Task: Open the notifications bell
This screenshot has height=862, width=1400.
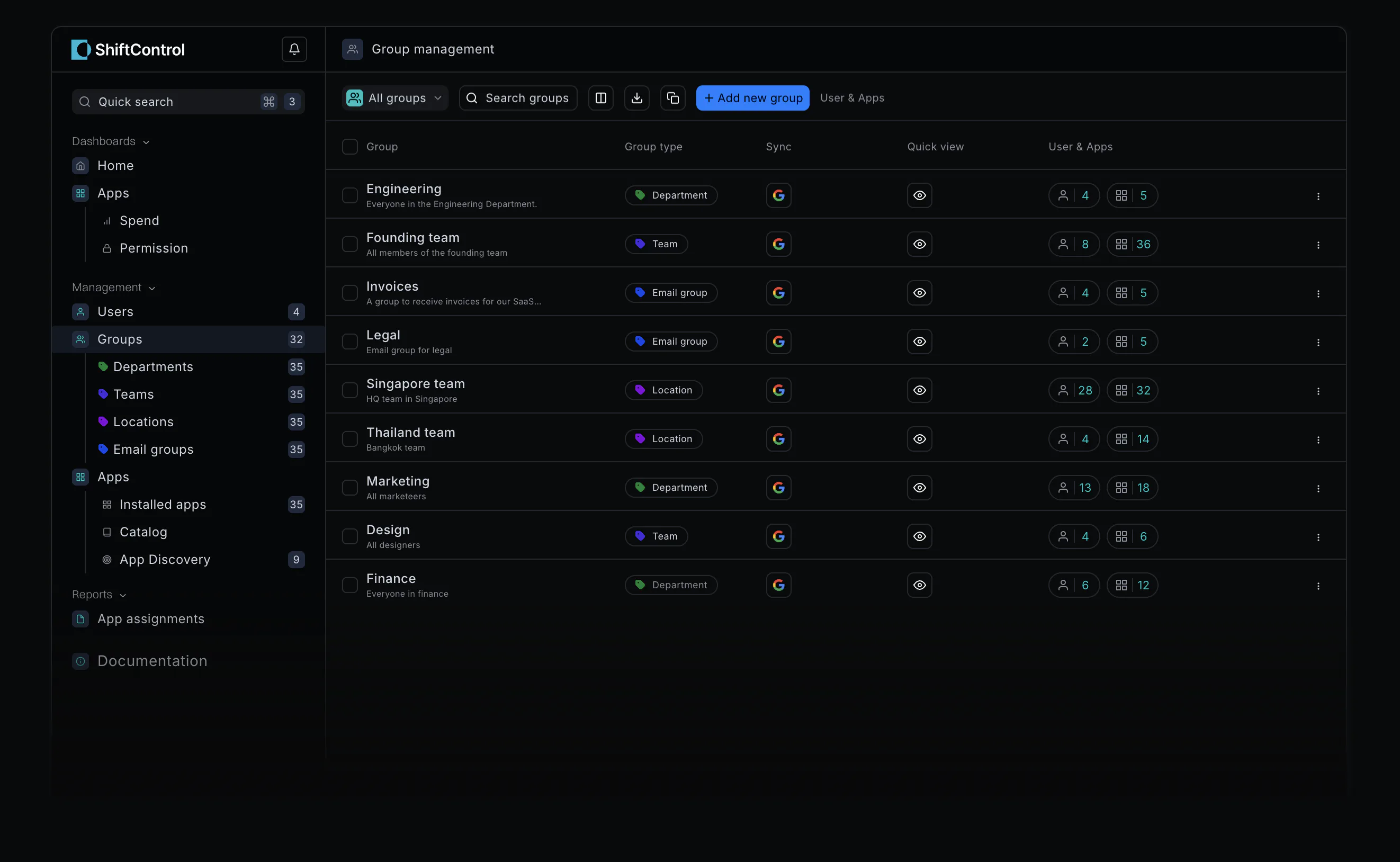Action: pos(294,49)
